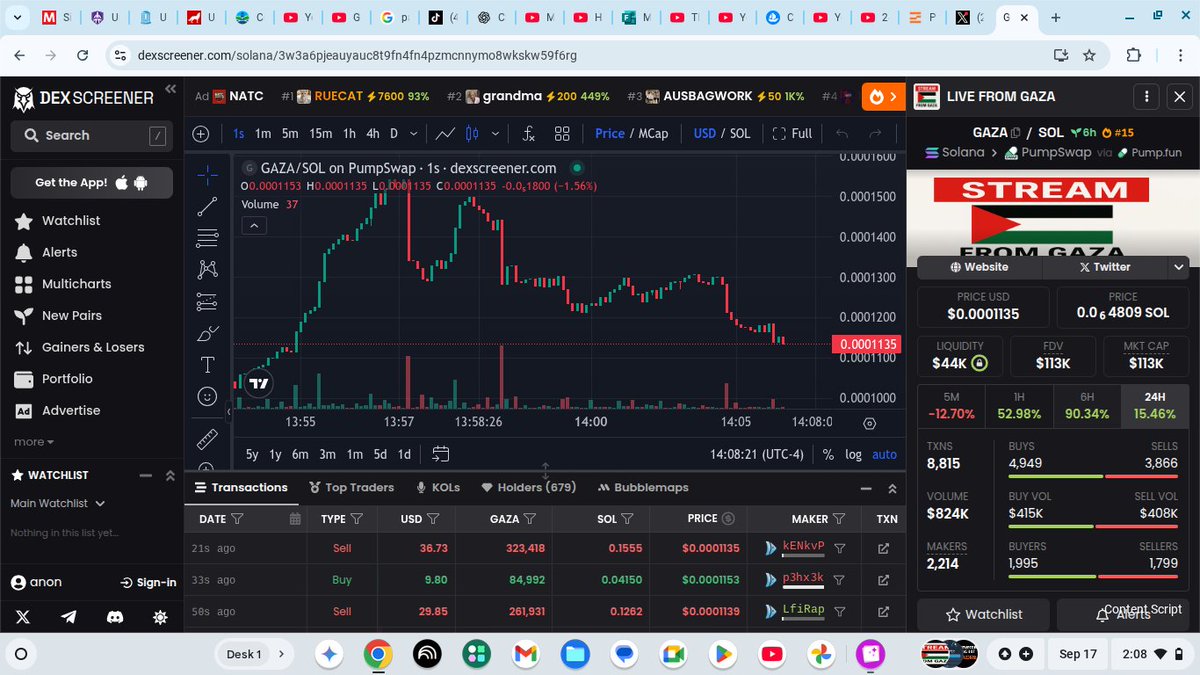Select the 1H stats tab
Viewport: 1200px width, 675px height.
pos(1019,406)
